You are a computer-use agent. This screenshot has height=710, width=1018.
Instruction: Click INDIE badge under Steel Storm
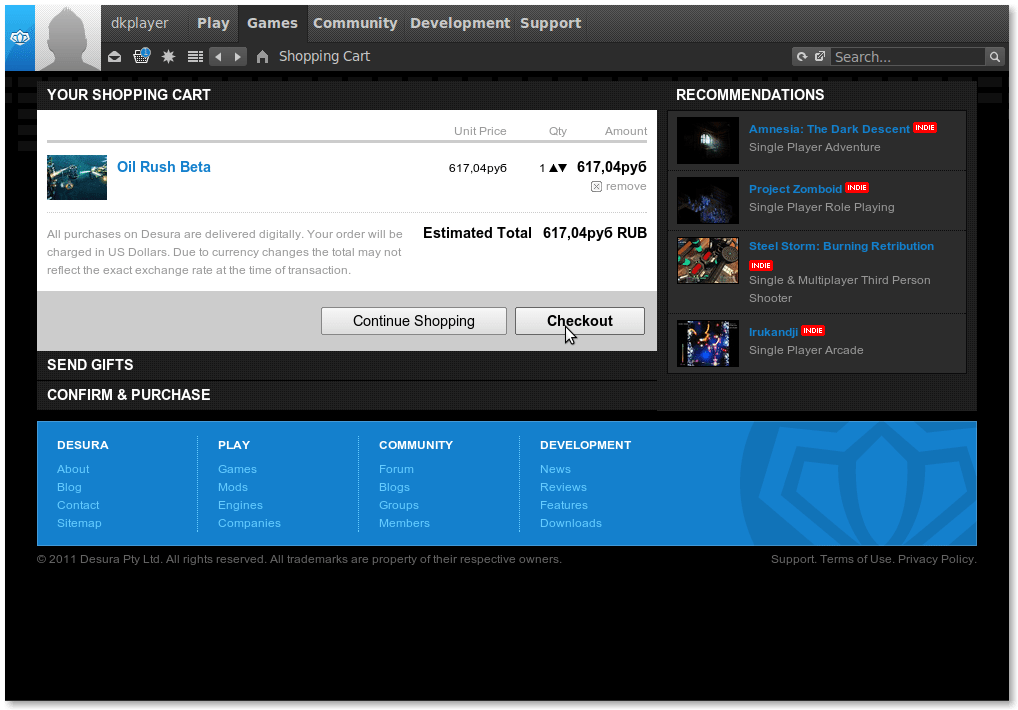[761, 265]
